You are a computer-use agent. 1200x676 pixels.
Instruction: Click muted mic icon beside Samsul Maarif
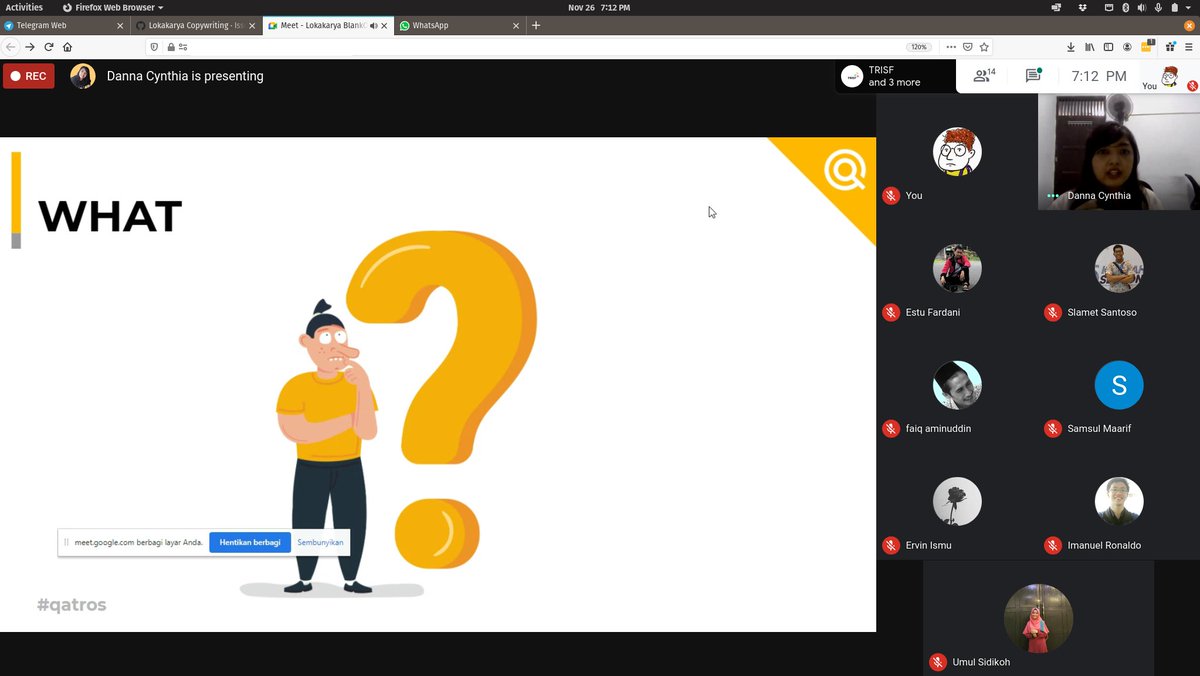1052,429
